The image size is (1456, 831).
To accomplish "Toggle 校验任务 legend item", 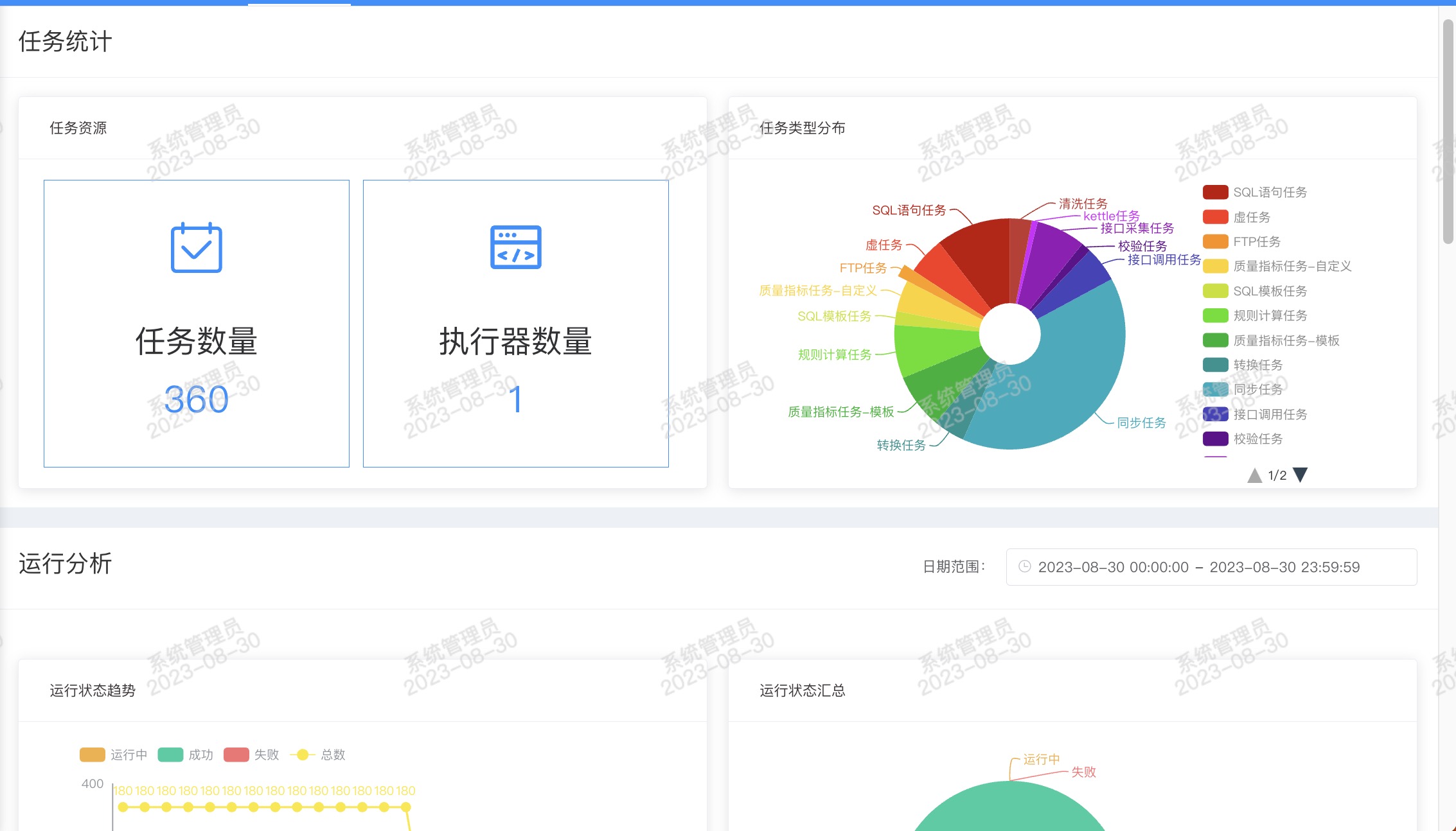I will [x=1243, y=439].
